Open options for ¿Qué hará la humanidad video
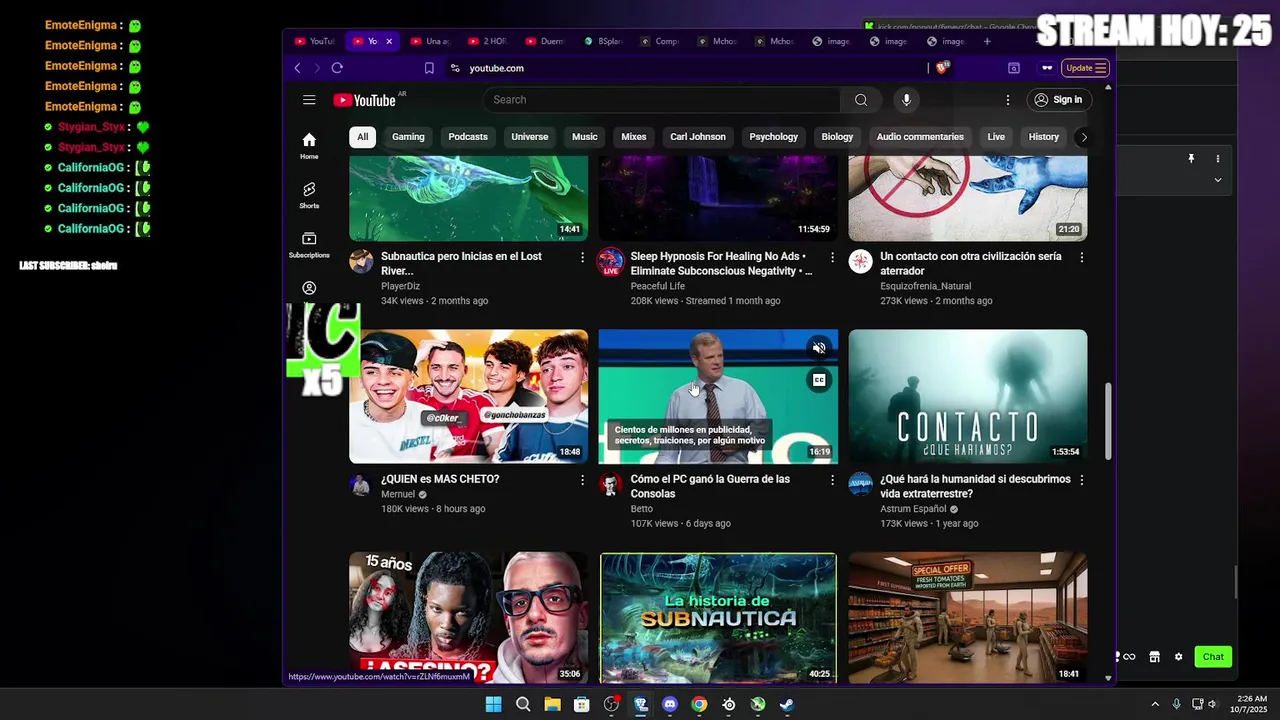 pyautogui.click(x=1081, y=480)
